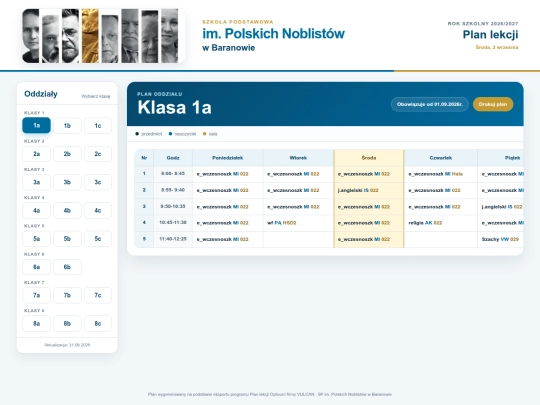This screenshot has height=405, width=540.
Task: Click the Poniedziałek column header
Action: (228, 158)
